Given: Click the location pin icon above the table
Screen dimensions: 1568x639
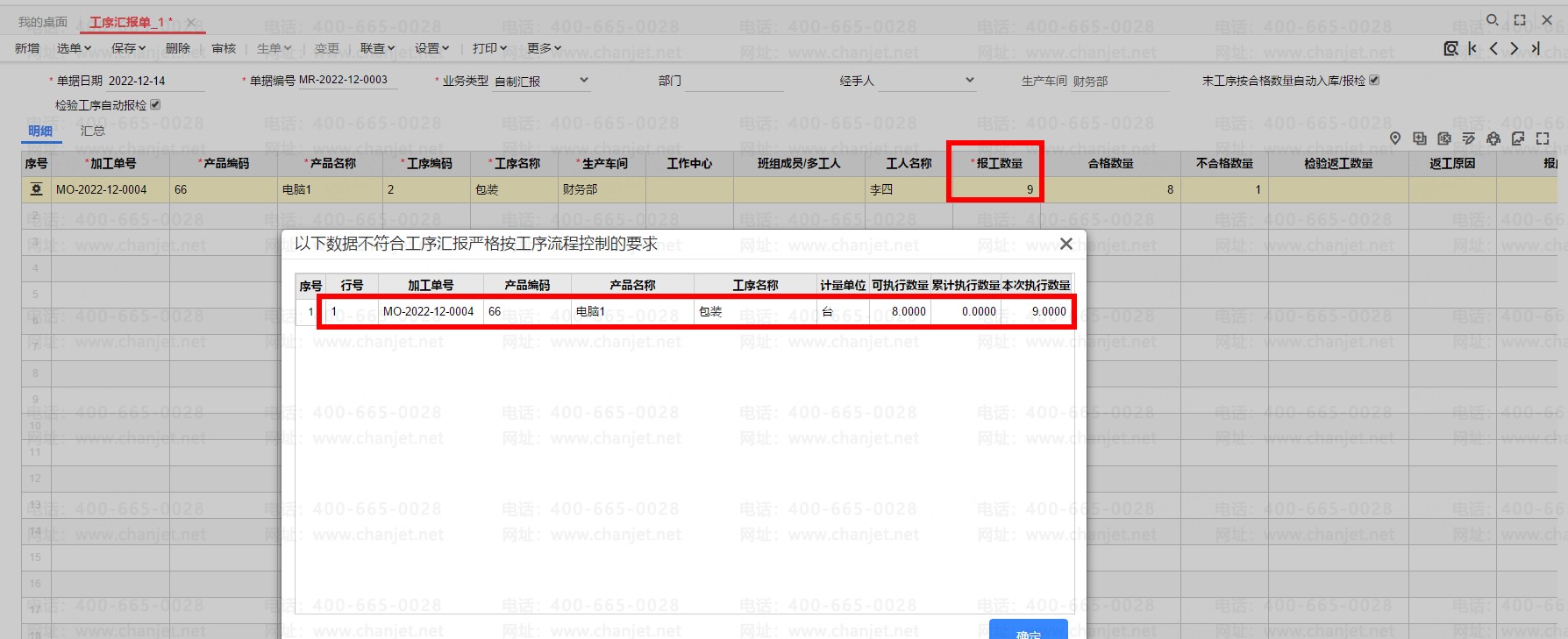Looking at the screenshot, I should 1395,138.
